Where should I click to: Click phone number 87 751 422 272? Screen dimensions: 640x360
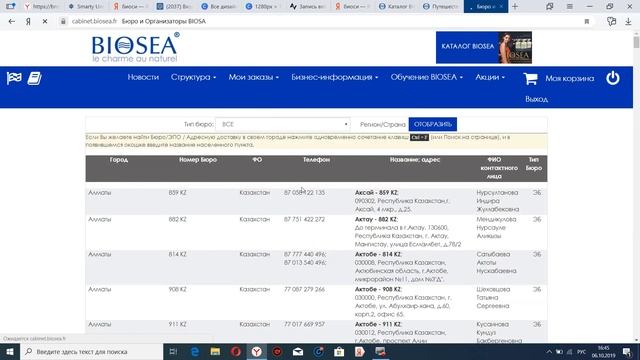pyautogui.click(x=304, y=220)
